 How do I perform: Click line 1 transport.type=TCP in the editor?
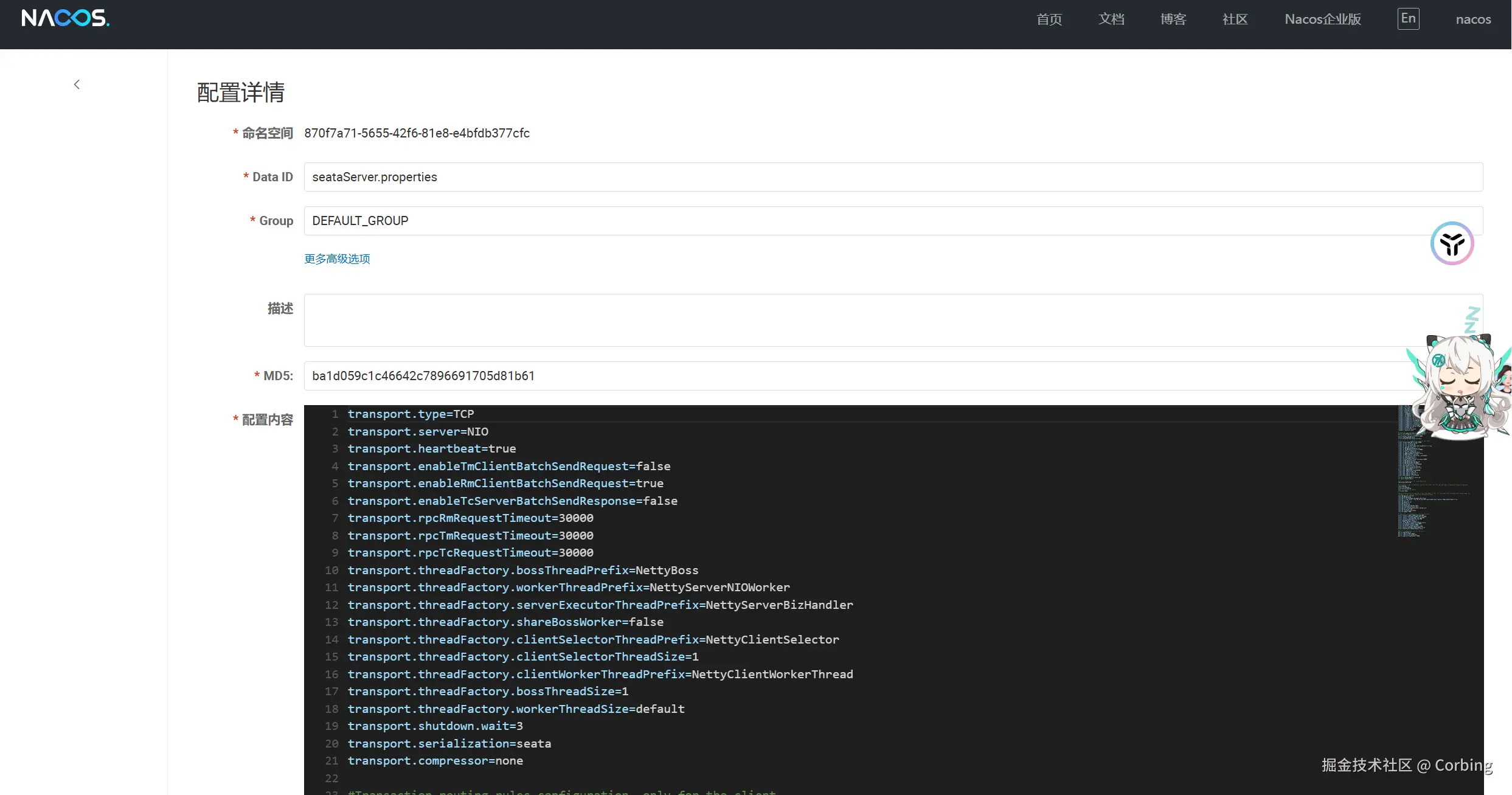click(411, 414)
